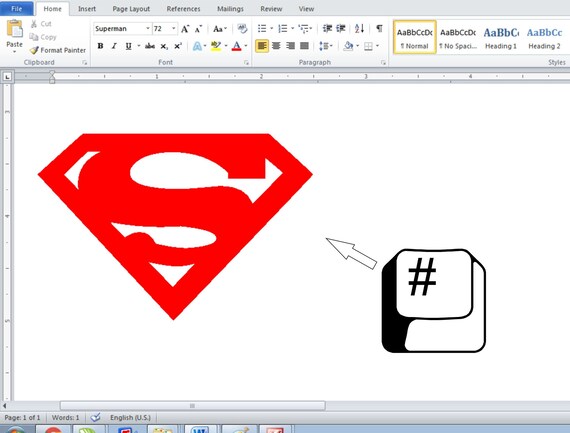Click the Cut scissors icon
This screenshot has height=433, width=570.
click(34, 24)
